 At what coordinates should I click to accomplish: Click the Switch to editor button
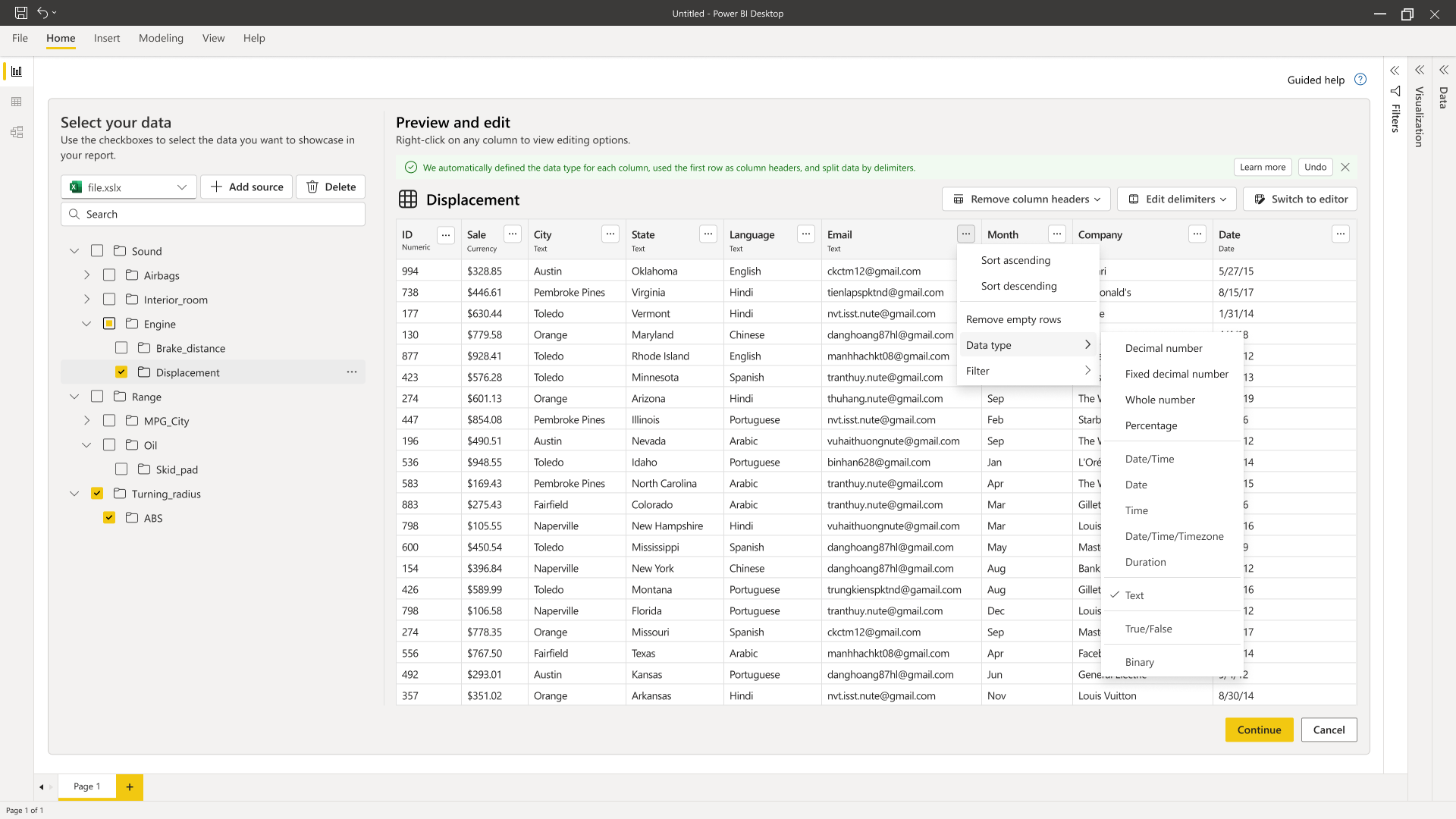tap(1301, 199)
